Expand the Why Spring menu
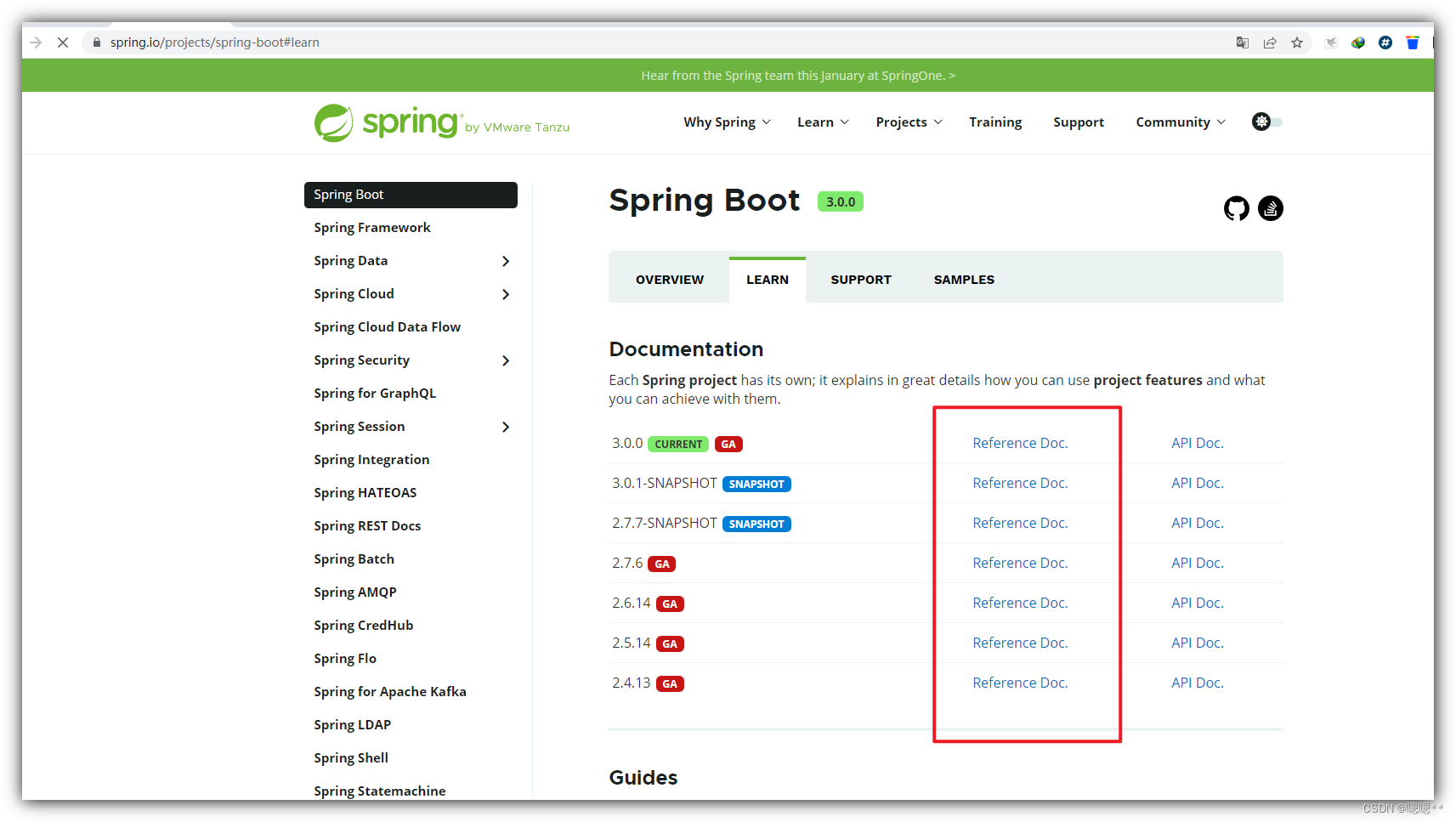Screen dimensions: 1456x822 coord(728,122)
